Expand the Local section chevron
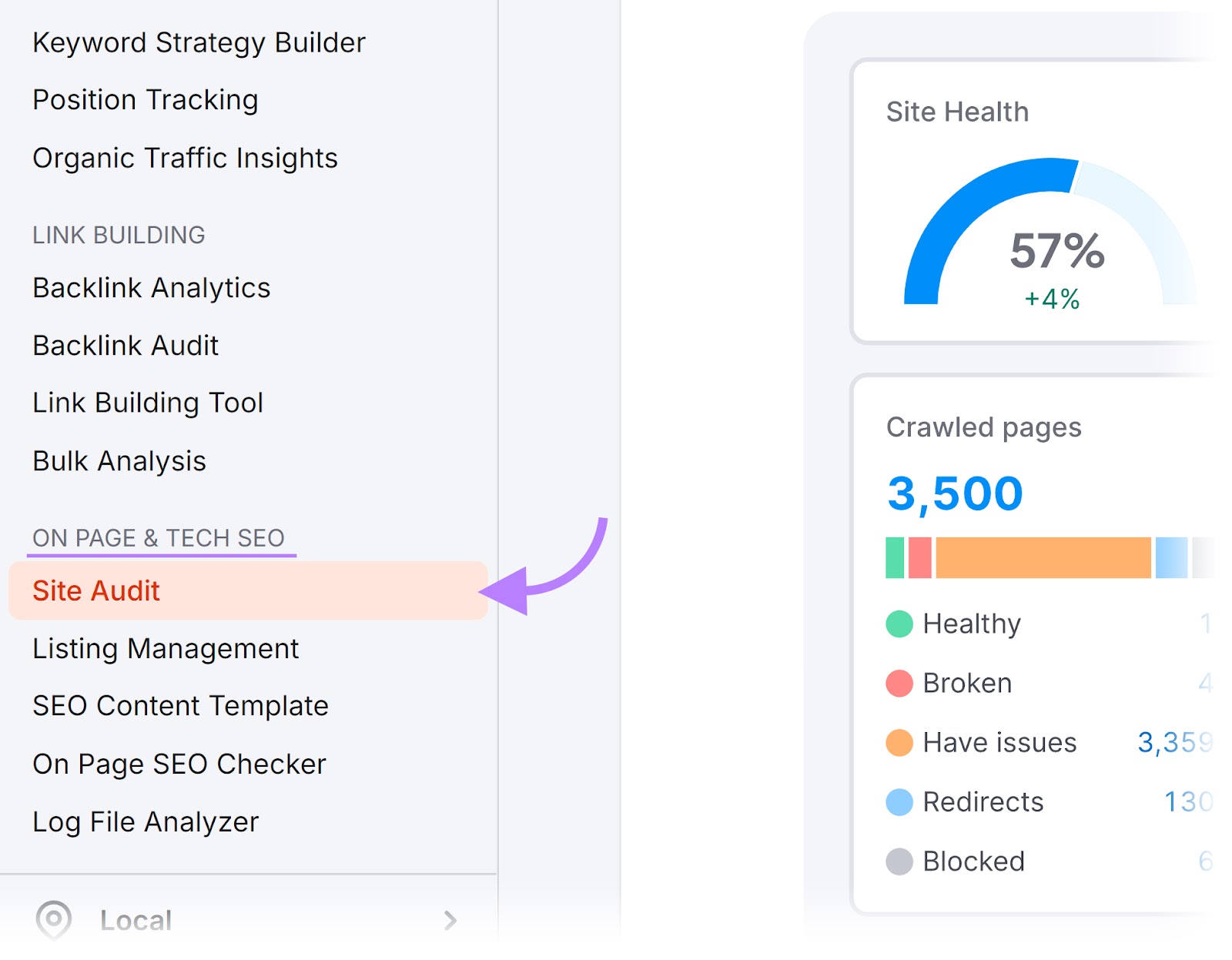The height and width of the screenshot is (960, 1232). [452, 921]
